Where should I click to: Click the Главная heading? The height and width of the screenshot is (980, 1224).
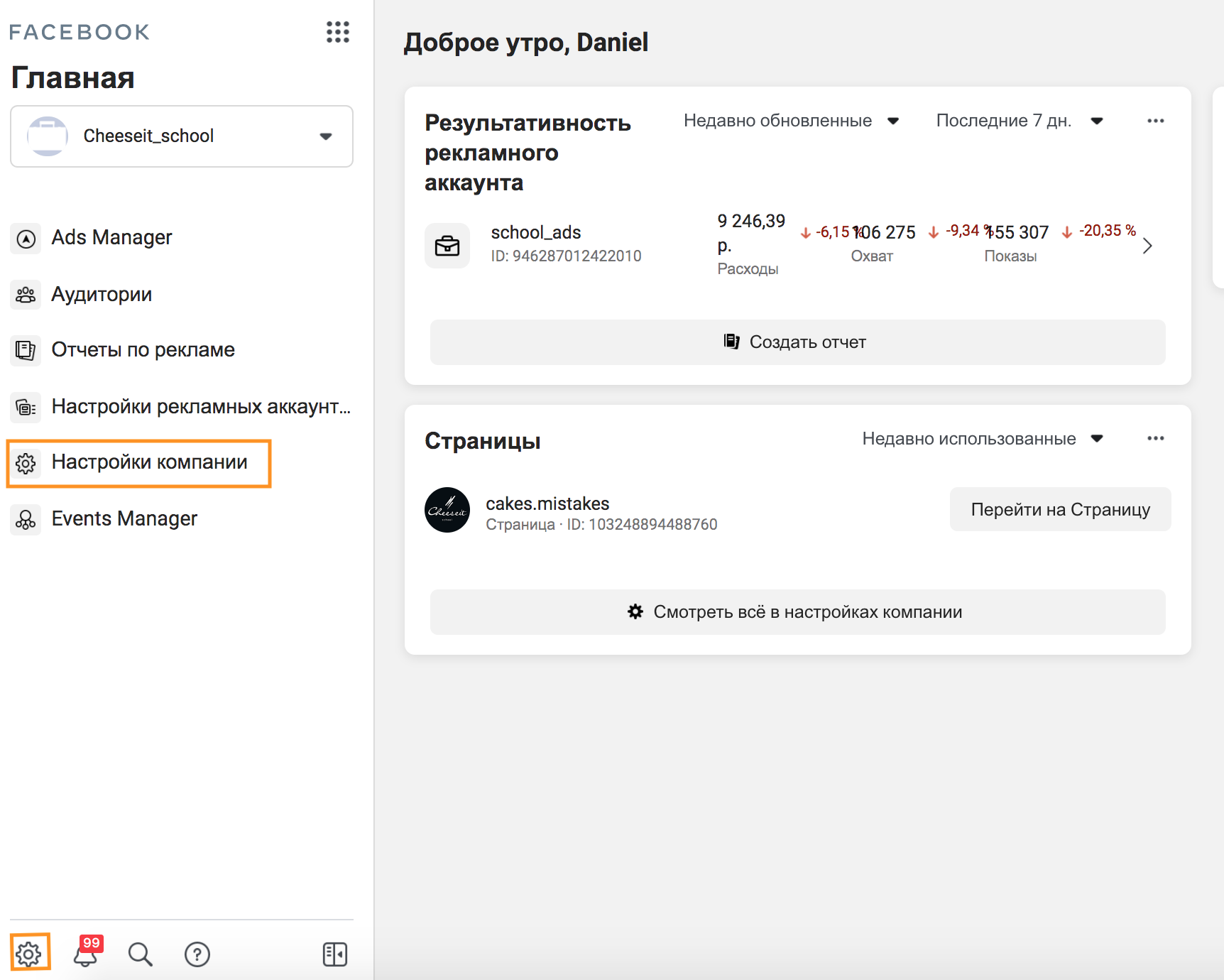pyautogui.click(x=73, y=77)
